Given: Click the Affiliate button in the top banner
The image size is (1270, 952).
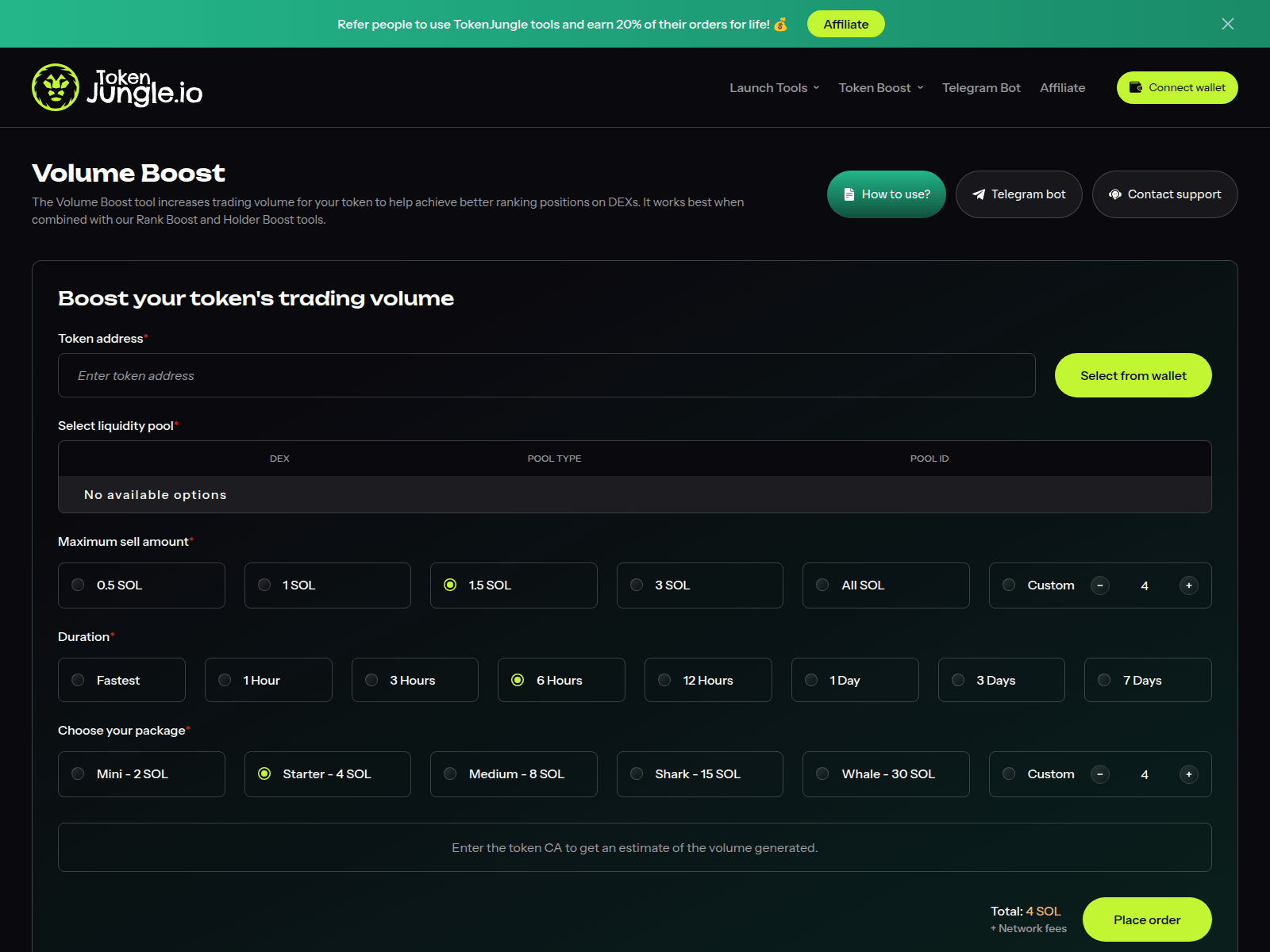Looking at the screenshot, I should tap(846, 24).
